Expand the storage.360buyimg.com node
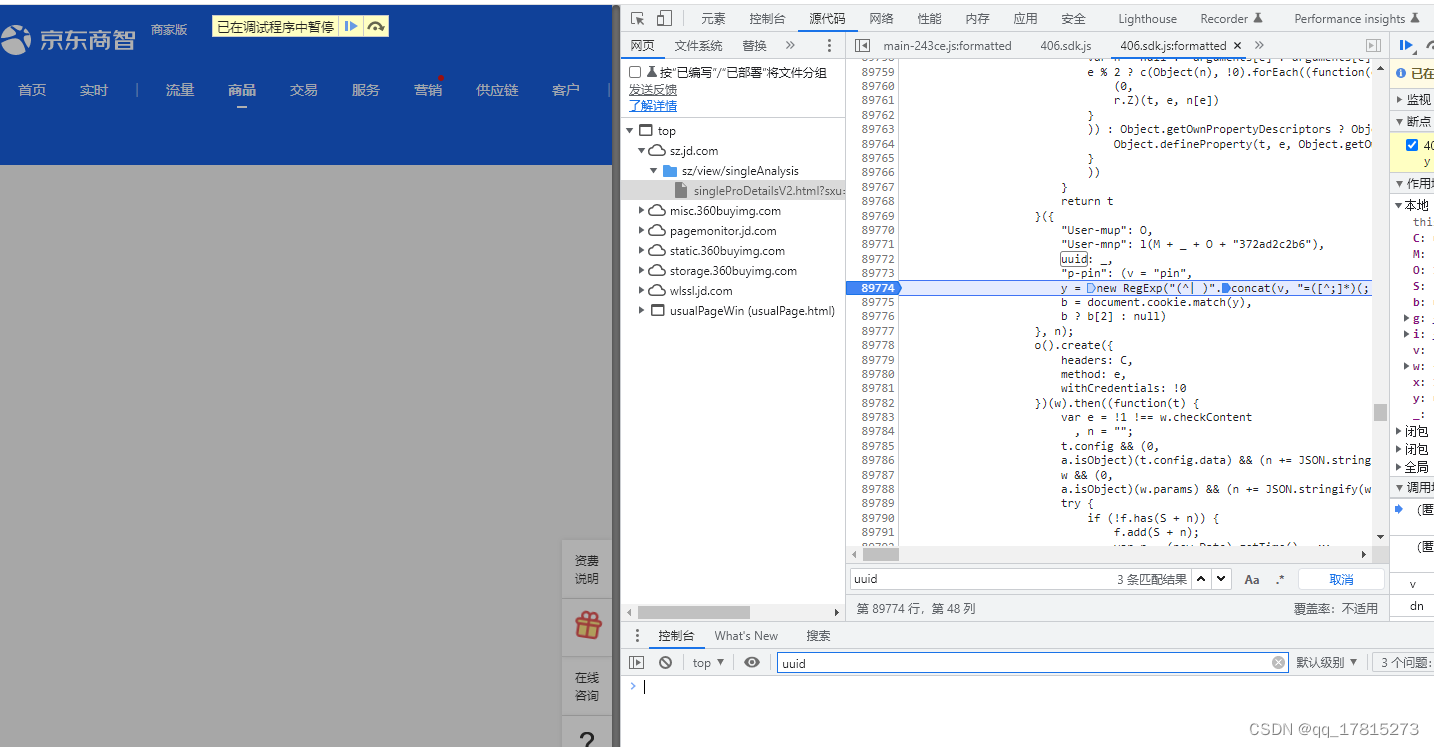This screenshot has width=1434, height=747. tap(642, 271)
